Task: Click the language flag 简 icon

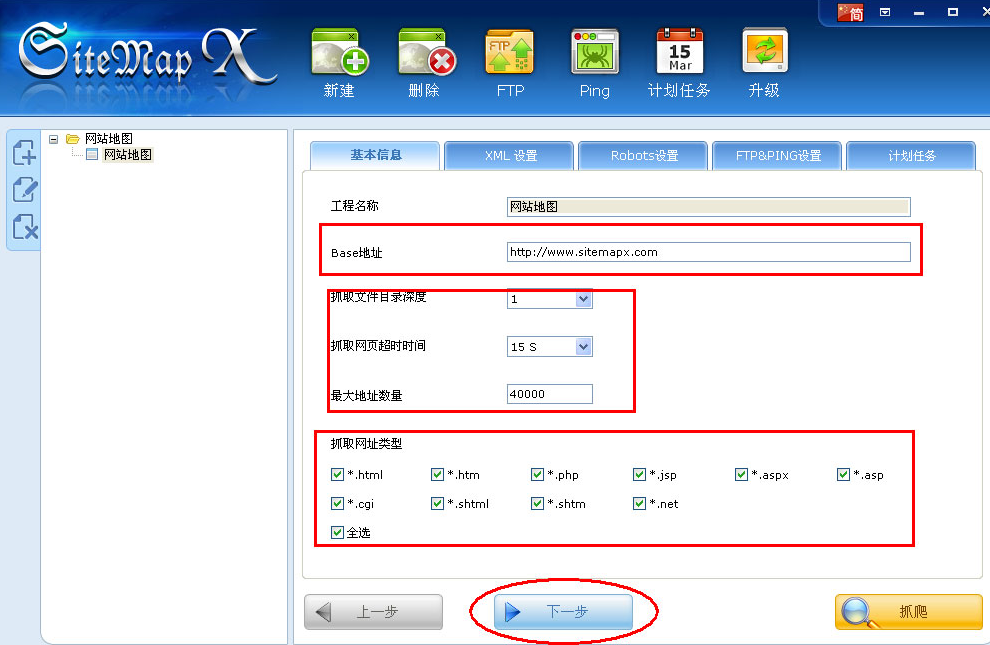Action: click(x=850, y=13)
